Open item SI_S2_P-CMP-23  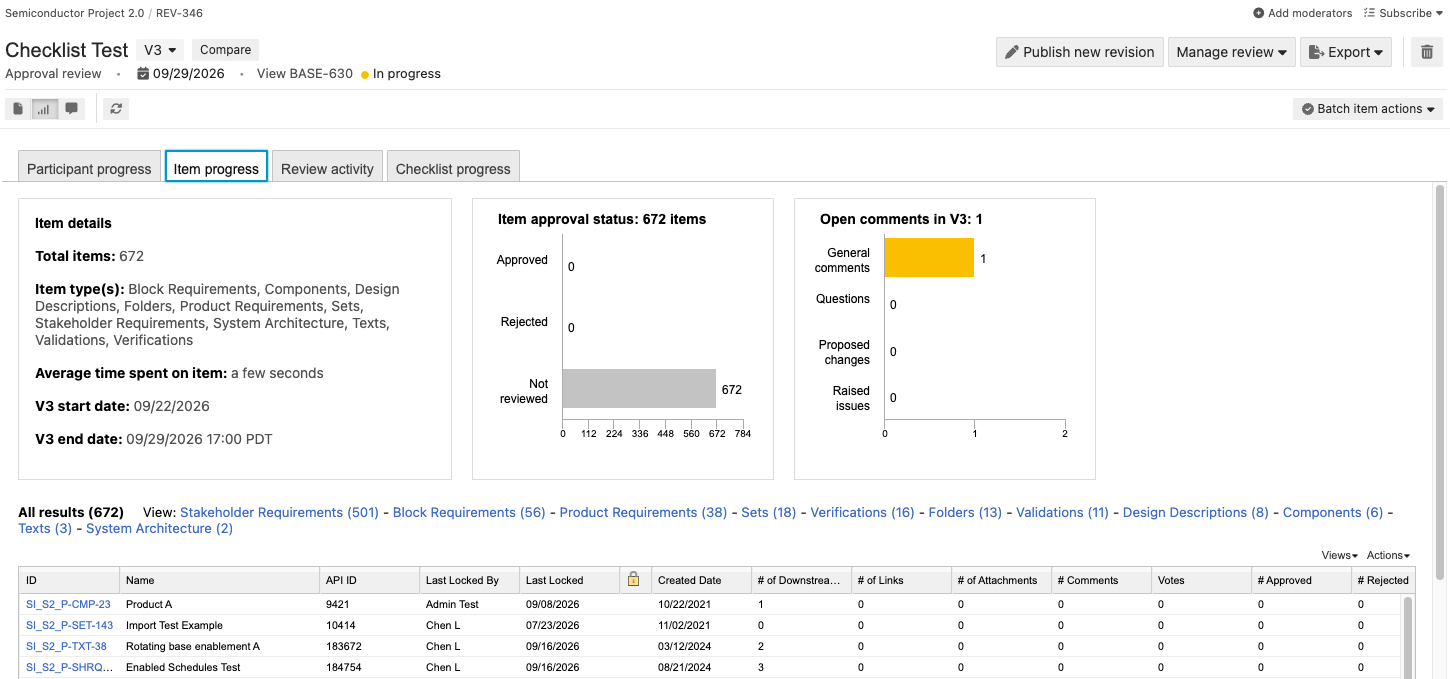click(68, 604)
